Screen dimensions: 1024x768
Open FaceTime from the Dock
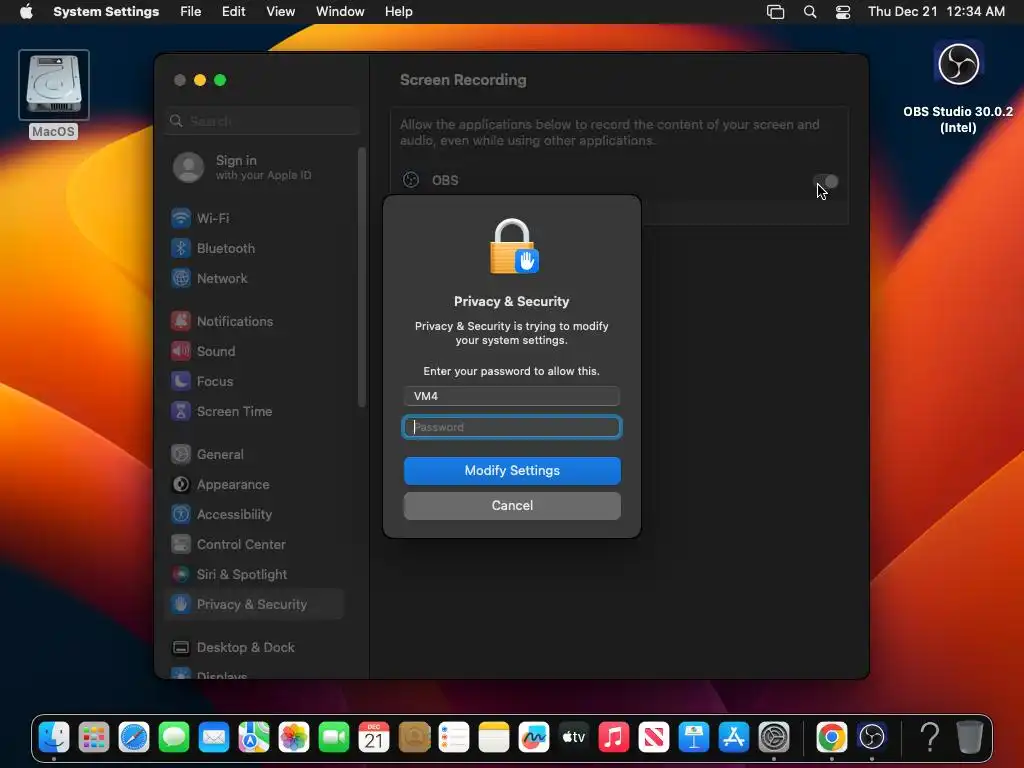point(334,737)
